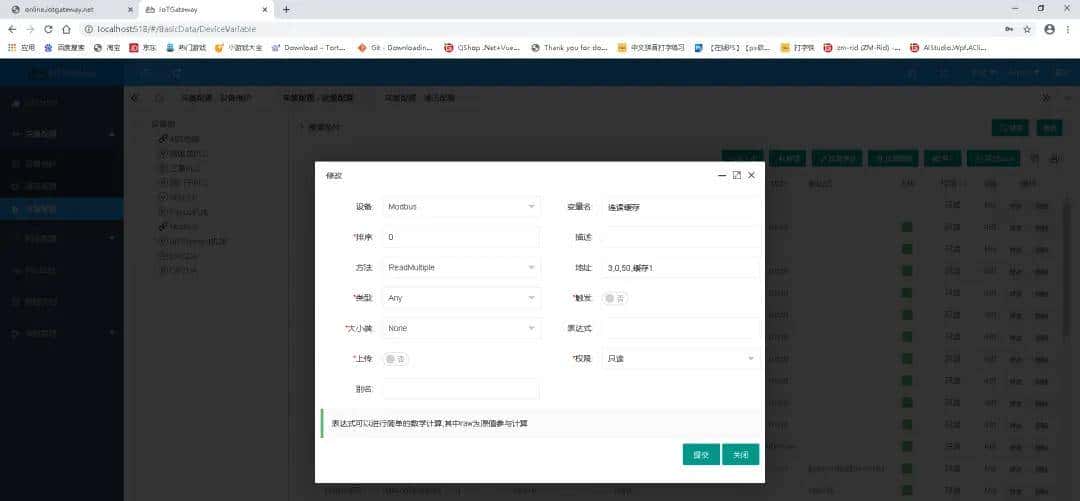
Task: Click the 排序 input field containing 0
Action: tap(461, 237)
